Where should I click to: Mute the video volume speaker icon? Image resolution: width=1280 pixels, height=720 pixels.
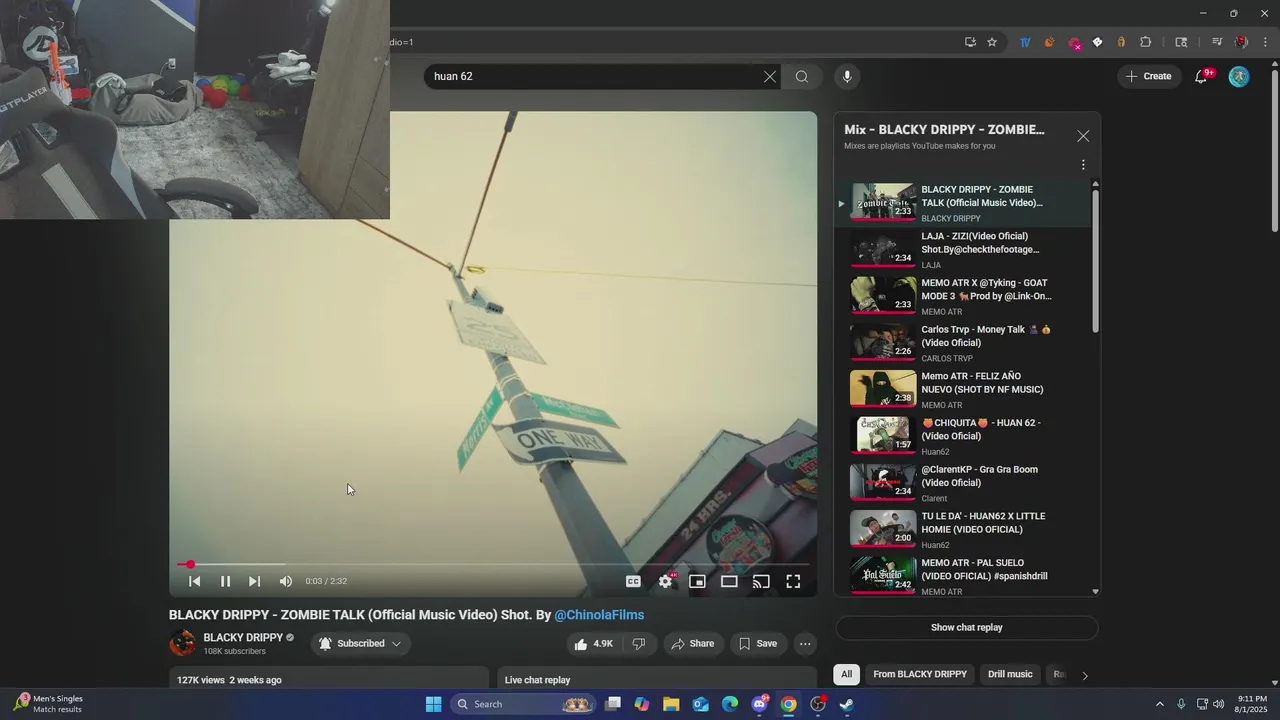(286, 581)
